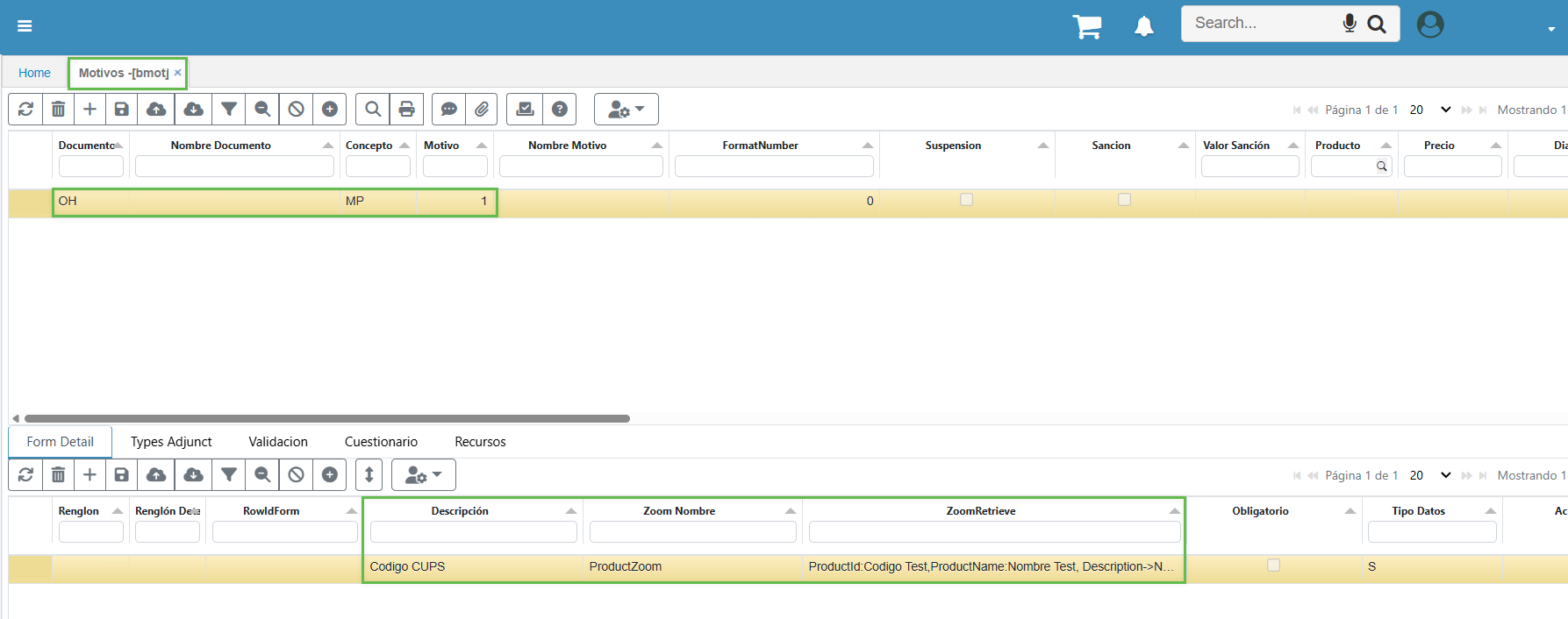The height and width of the screenshot is (619, 1568).
Task: Click the filter funnel icon in top toolbar
Action: point(228,110)
